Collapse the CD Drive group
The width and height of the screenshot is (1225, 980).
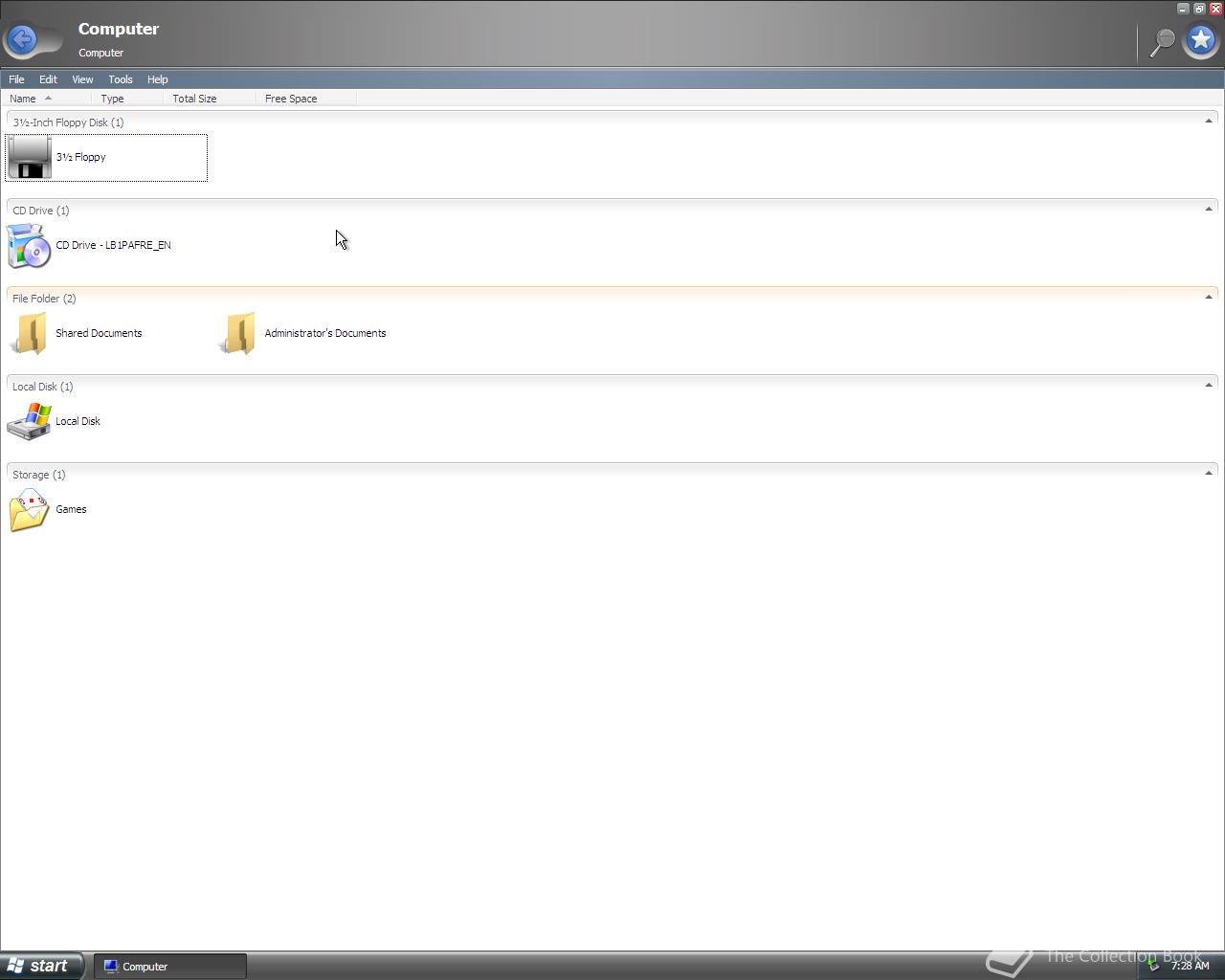[x=1208, y=209]
